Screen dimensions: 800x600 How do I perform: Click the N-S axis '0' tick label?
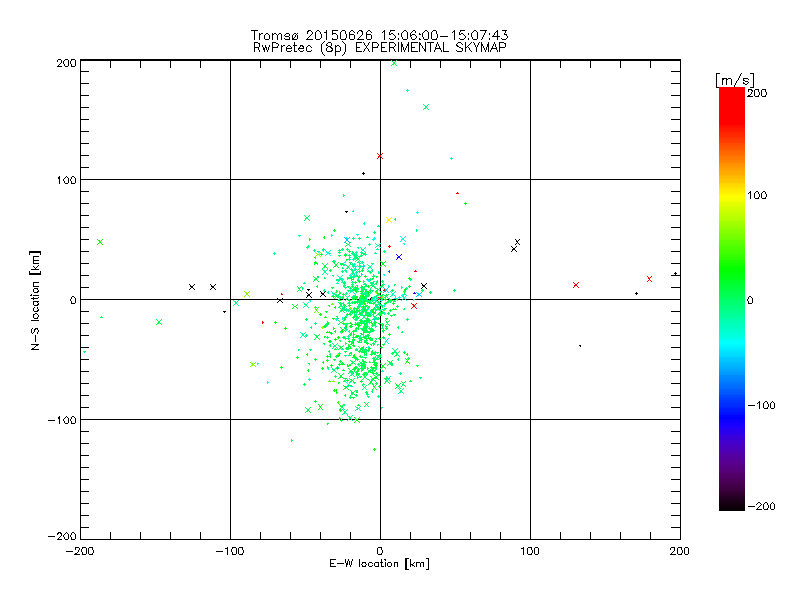point(73,300)
